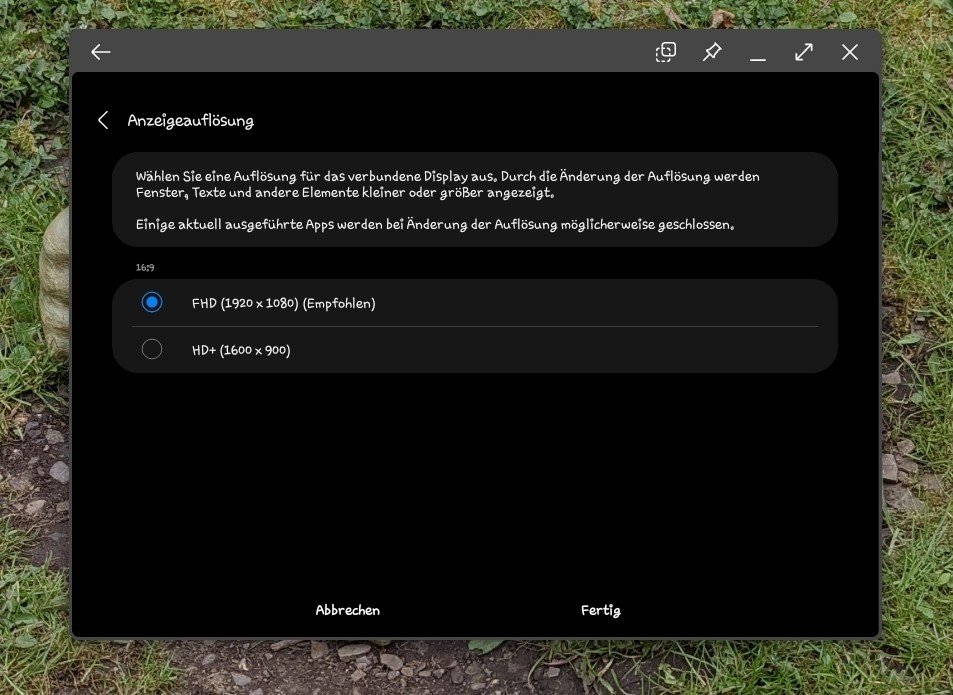Click the window rotate/resize mode icon
Screen dimensions: 953x695
pos(666,52)
